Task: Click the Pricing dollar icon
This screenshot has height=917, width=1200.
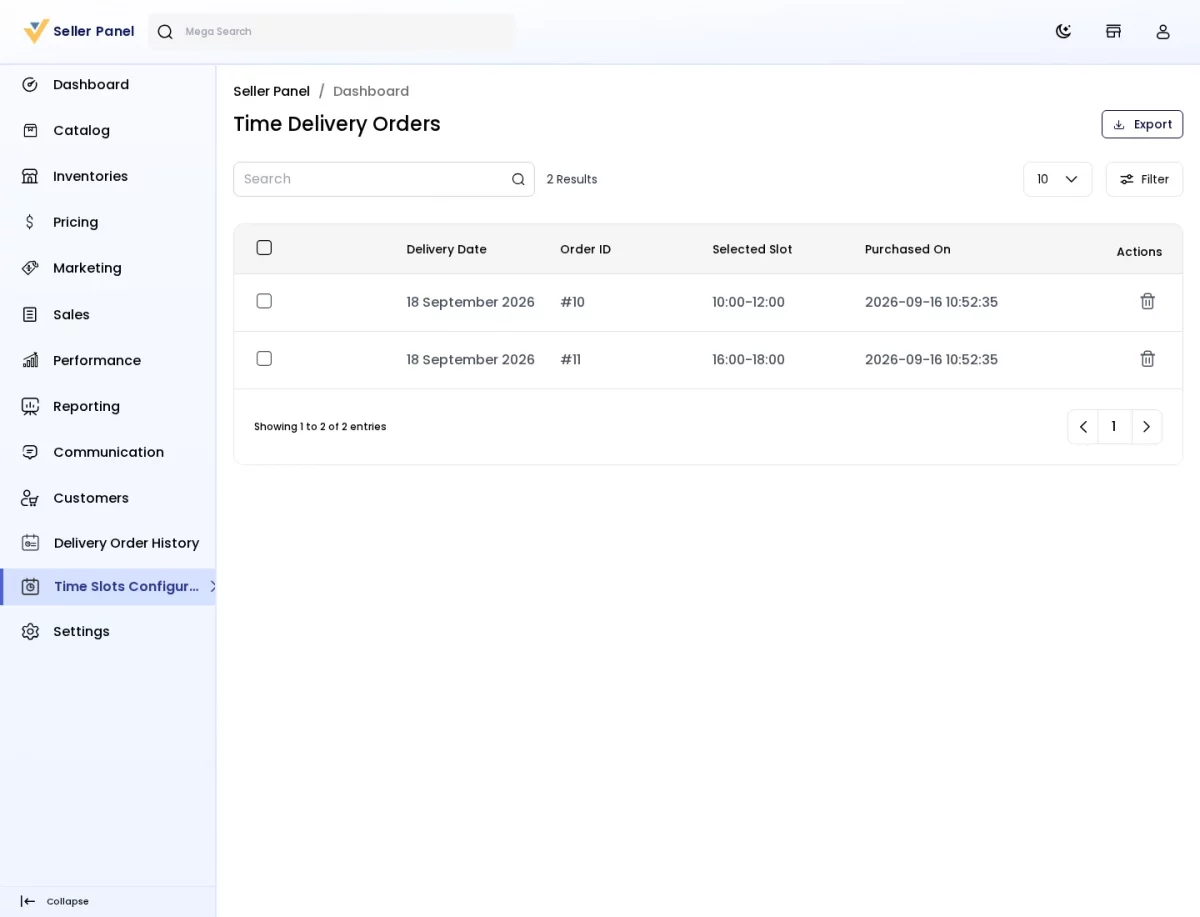Action: coord(30,222)
